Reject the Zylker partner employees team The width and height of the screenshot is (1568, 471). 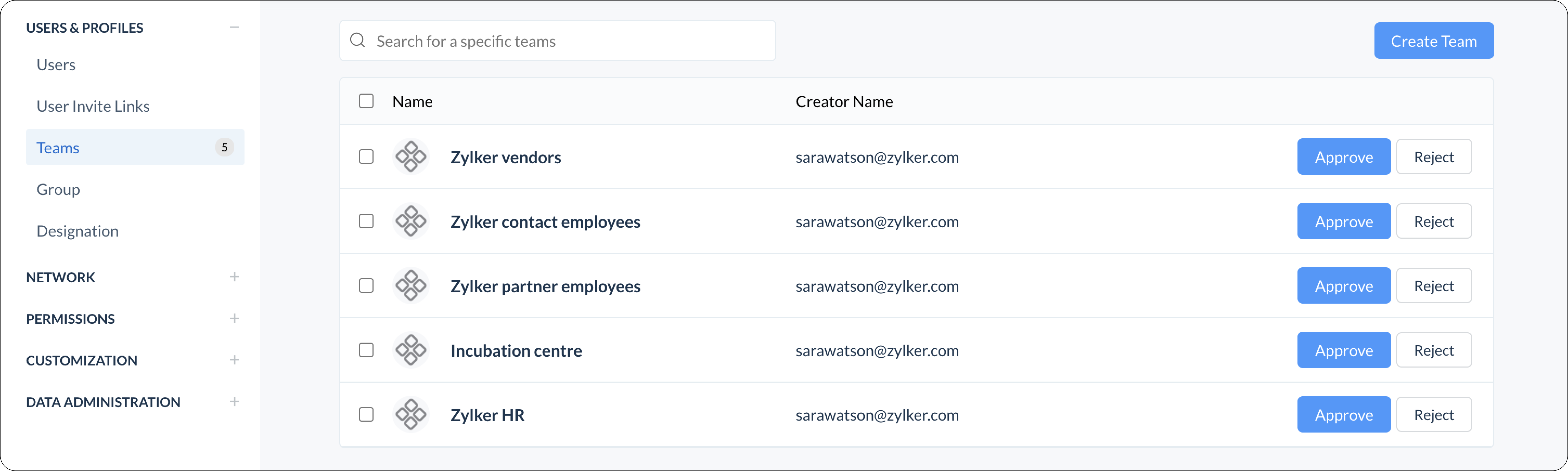pos(1434,286)
